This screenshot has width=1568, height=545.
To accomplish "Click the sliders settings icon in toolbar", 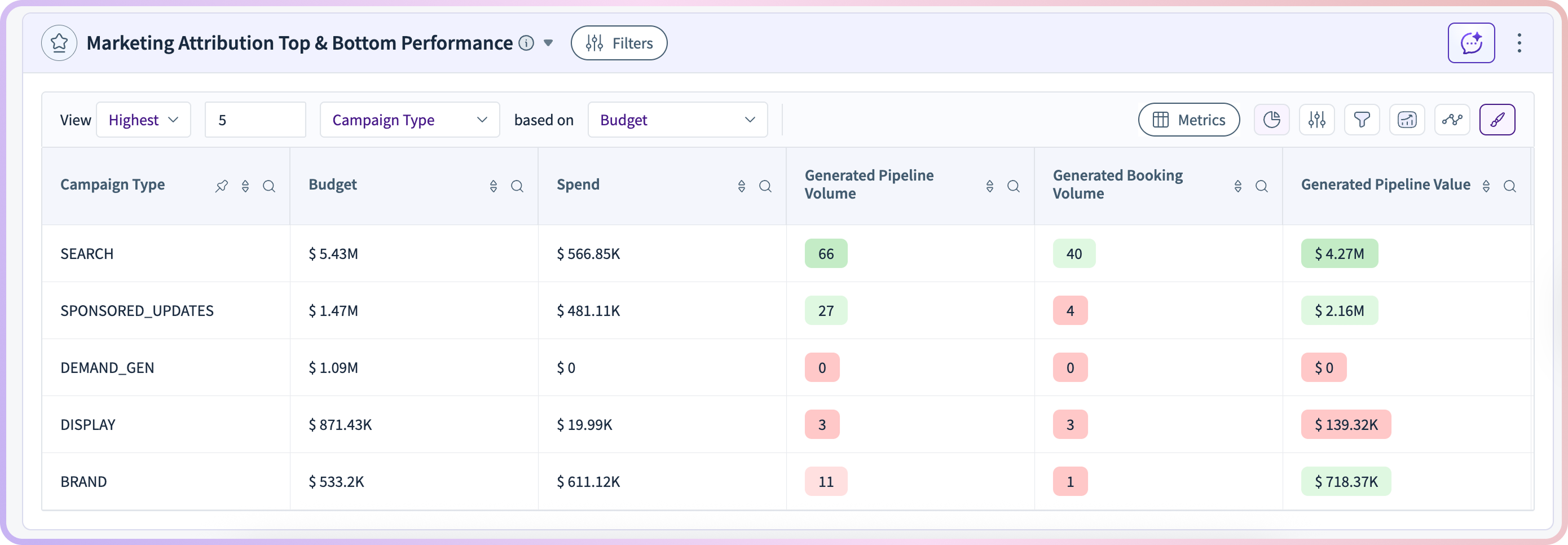I will coord(1316,120).
